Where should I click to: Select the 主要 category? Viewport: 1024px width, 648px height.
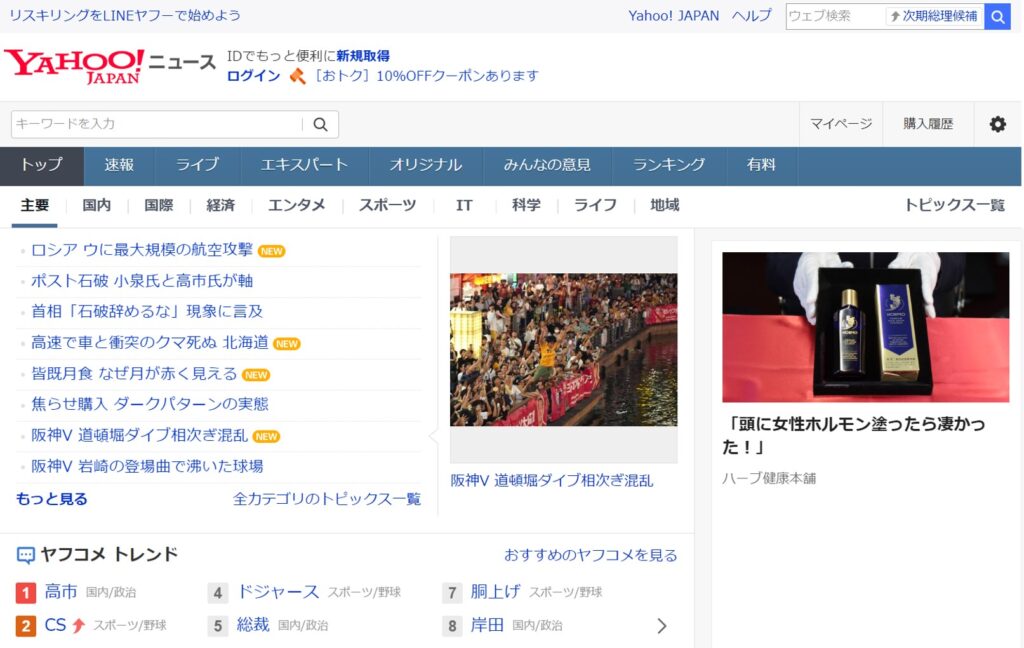35,205
